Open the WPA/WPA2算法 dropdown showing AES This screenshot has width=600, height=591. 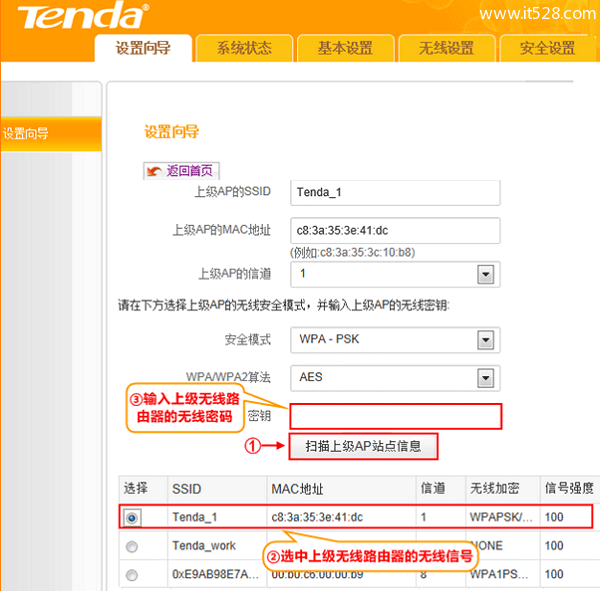coord(395,378)
